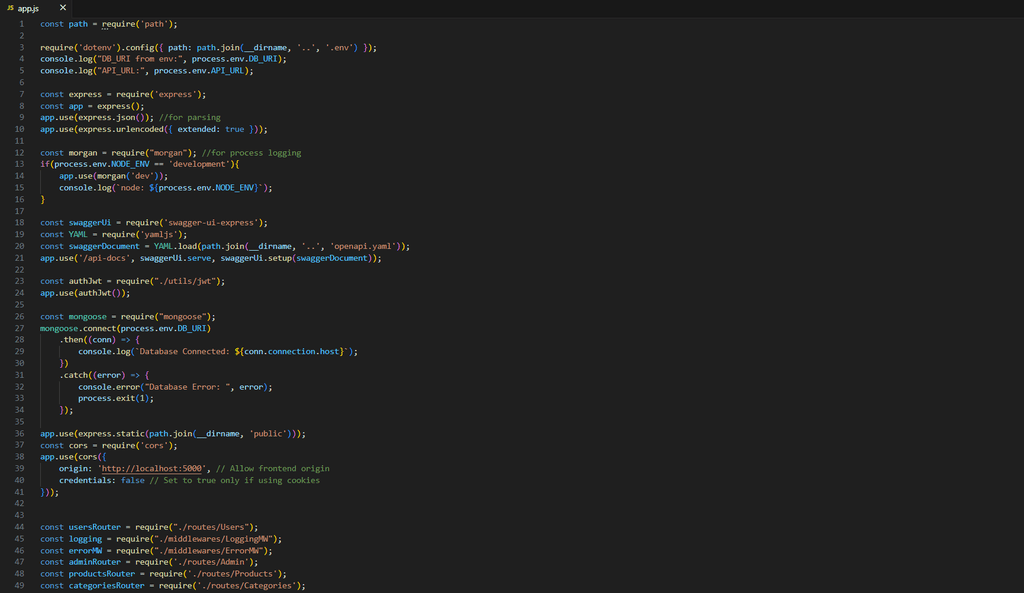Viewport: 1024px width, 593px height.
Task: Place cursor on the credentials false value
Action: coord(132,480)
